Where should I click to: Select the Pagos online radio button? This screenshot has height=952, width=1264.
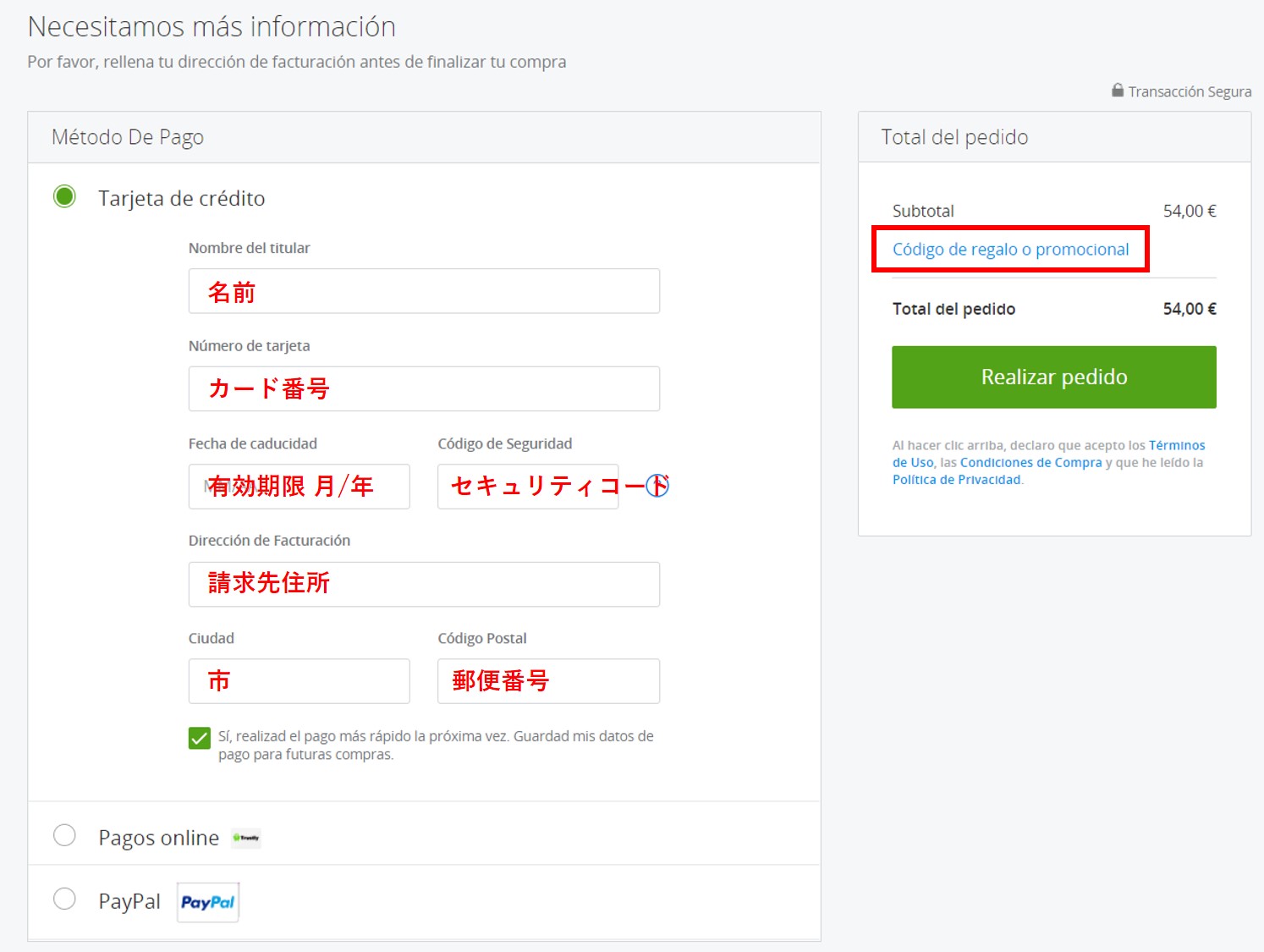[64, 836]
